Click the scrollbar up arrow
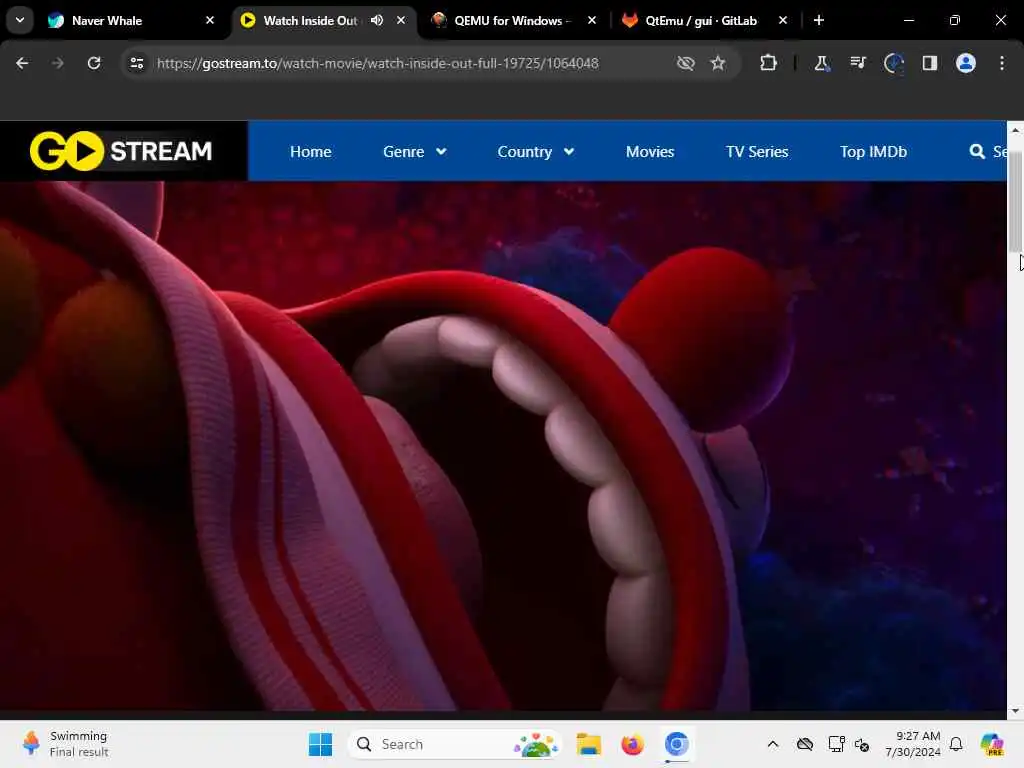The image size is (1024, 768). point(1015,129)
